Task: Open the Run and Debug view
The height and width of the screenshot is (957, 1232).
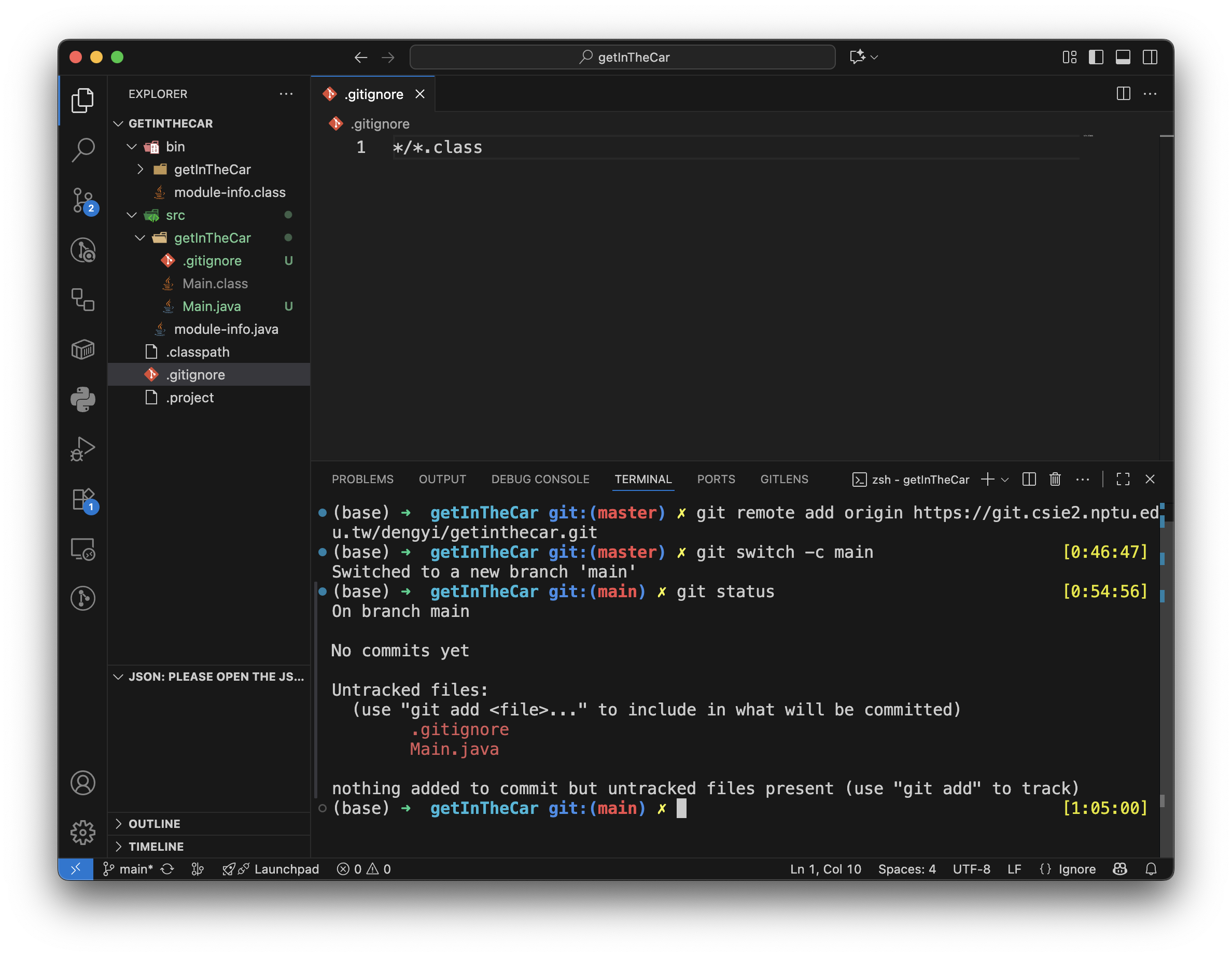Action: pos(83,449)
